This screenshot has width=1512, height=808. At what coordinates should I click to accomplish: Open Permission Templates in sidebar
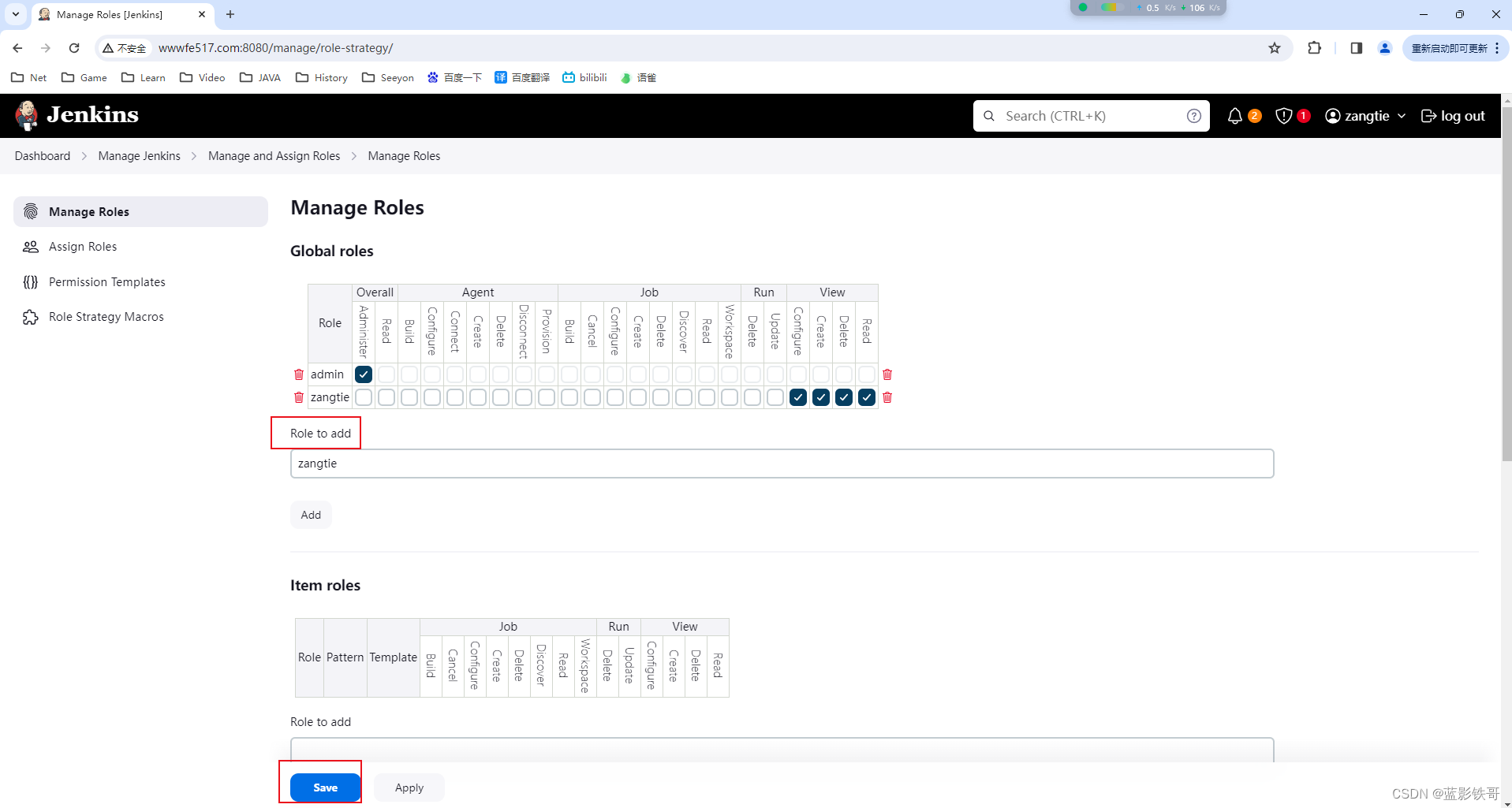point(107,282)
